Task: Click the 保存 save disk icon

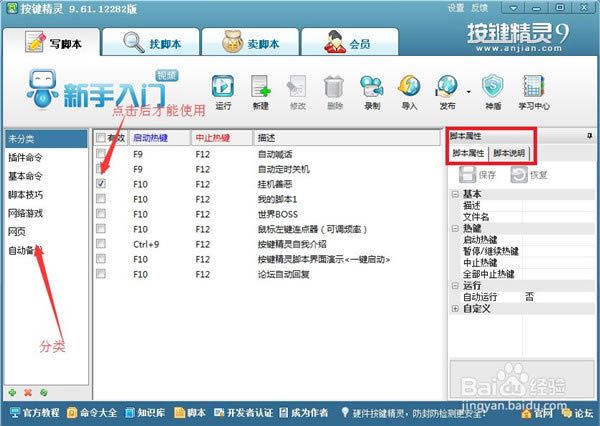Action: [x=478, y=175]
